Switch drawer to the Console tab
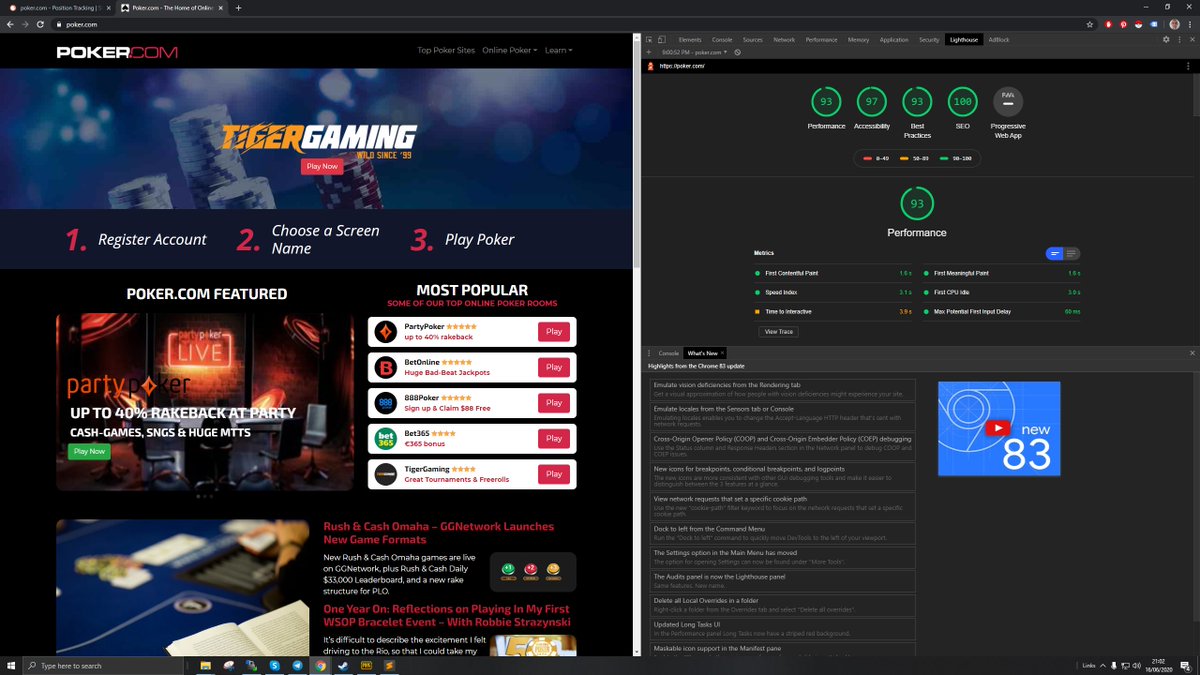The image size is (1200, 675). pos(668,353)
